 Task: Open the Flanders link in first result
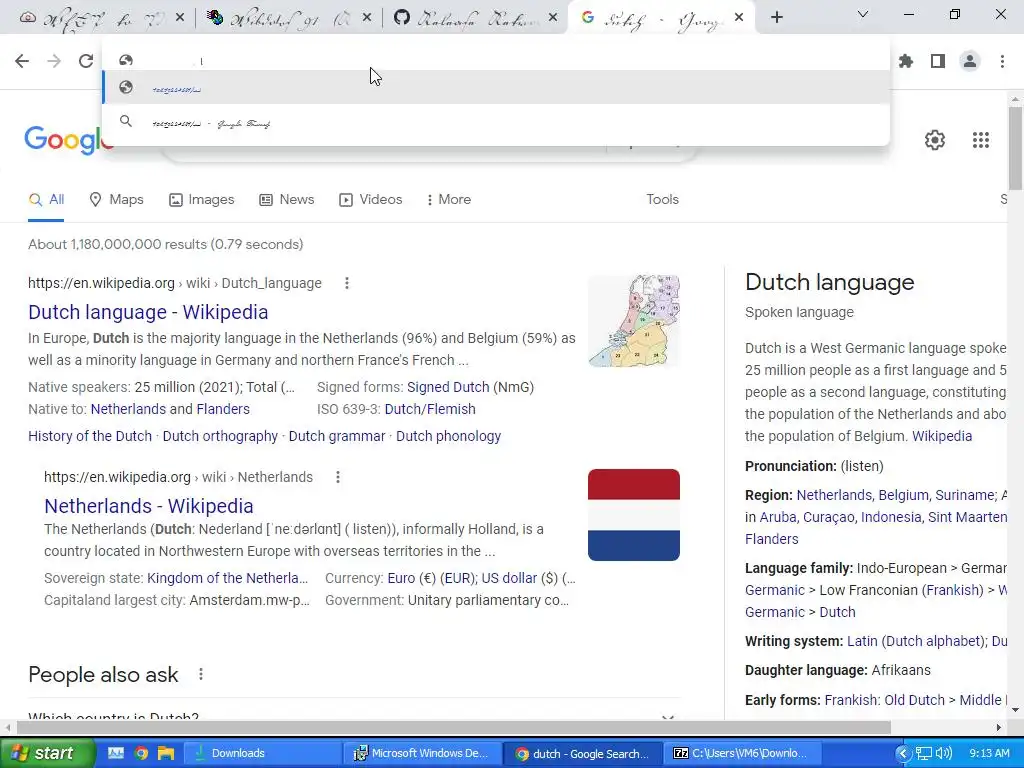tap(223, 409)
